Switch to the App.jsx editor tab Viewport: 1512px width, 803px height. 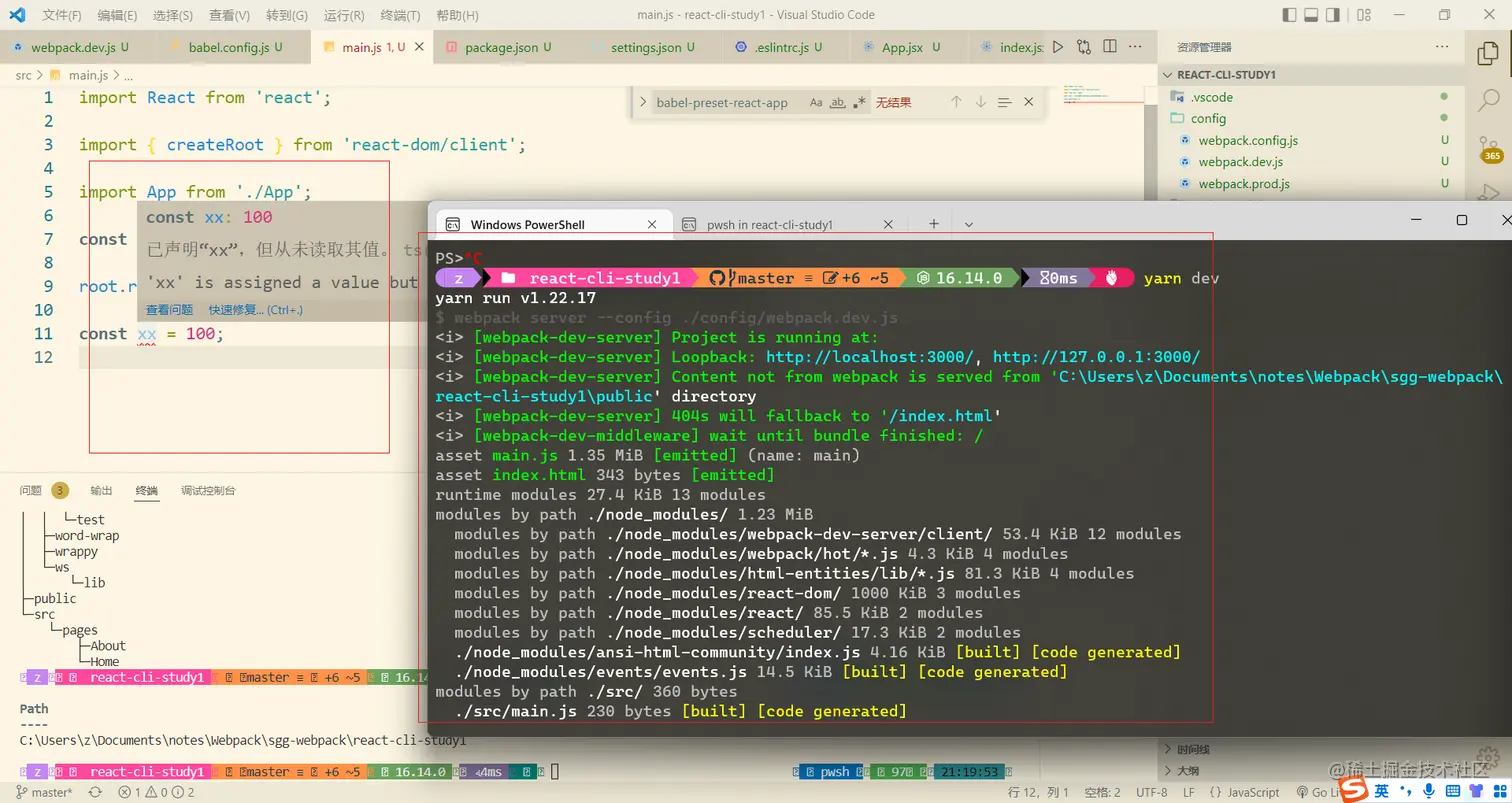(908, 47)
